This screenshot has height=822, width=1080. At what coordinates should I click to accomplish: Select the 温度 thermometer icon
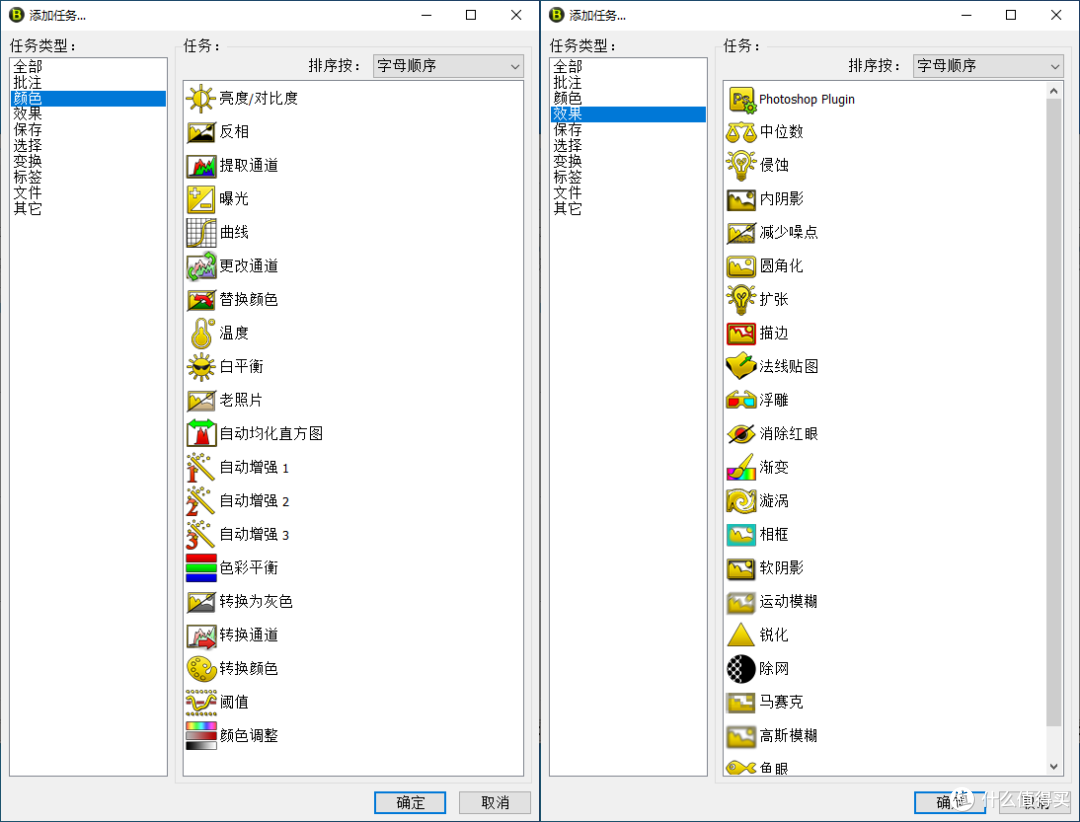pos(200,333)
